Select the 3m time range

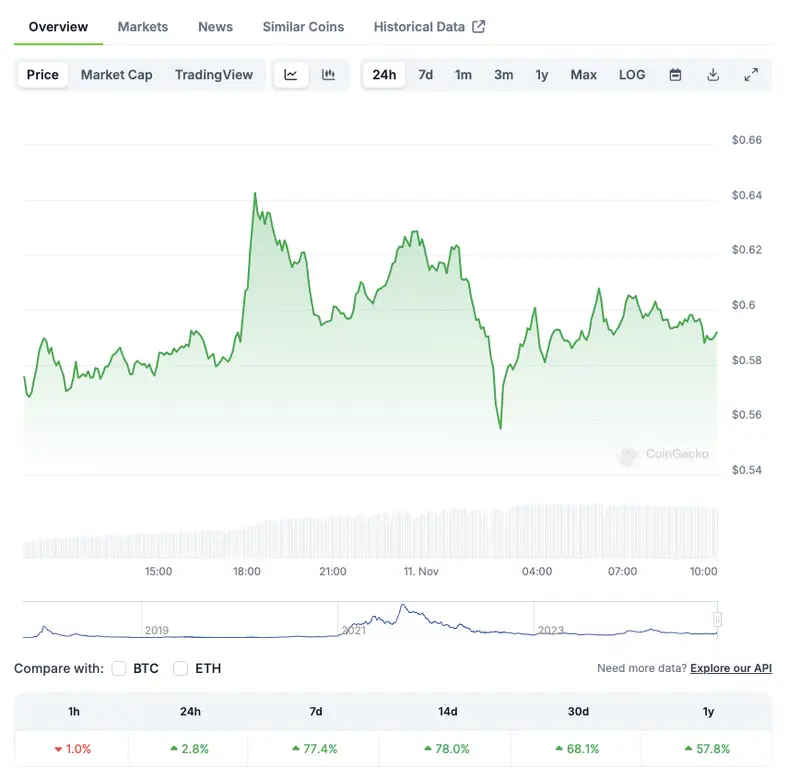[x=504, y=75]
